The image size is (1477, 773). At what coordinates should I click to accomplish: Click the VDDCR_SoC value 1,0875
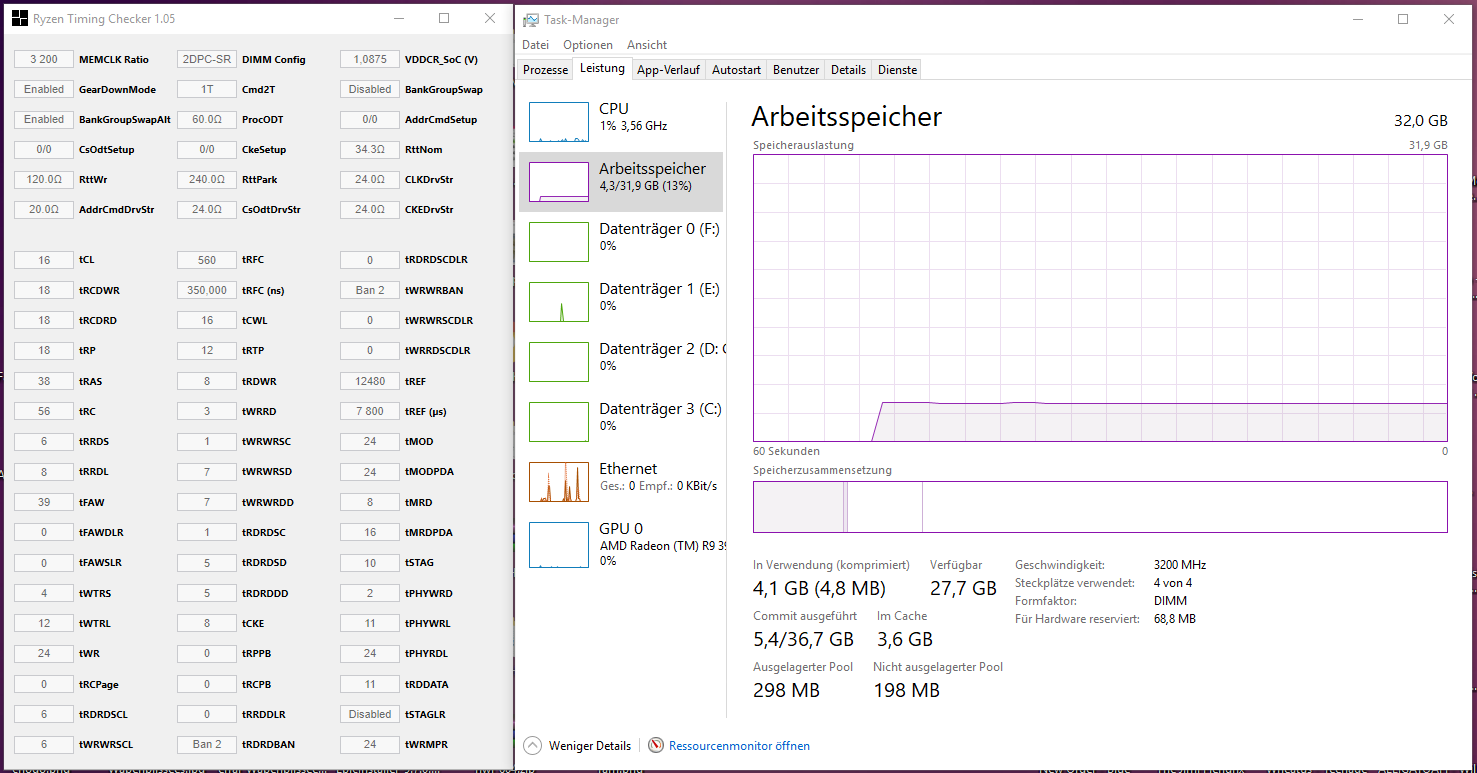pos(370,59)
